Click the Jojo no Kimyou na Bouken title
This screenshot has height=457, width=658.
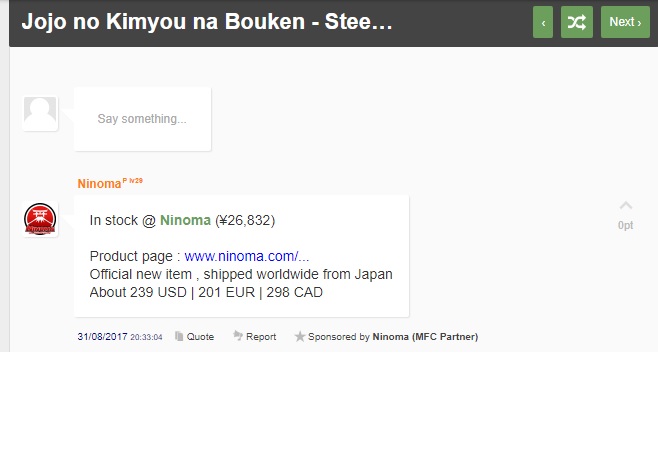[207, 21]
